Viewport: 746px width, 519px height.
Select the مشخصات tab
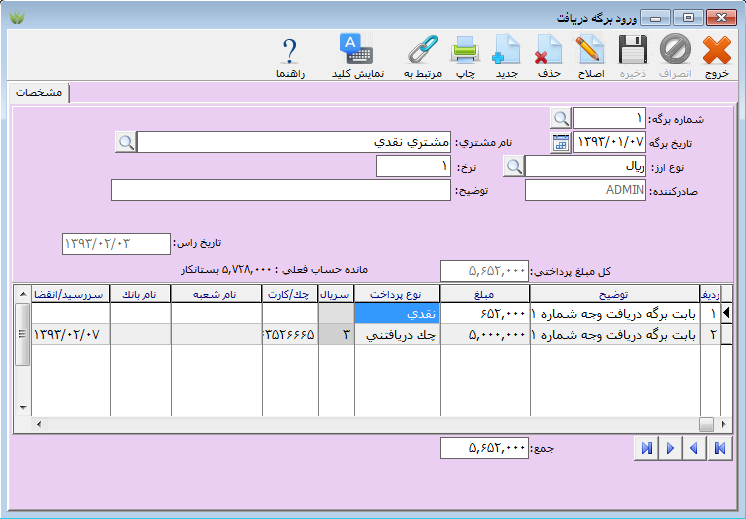pyautogui.click(x=39, y=93)
